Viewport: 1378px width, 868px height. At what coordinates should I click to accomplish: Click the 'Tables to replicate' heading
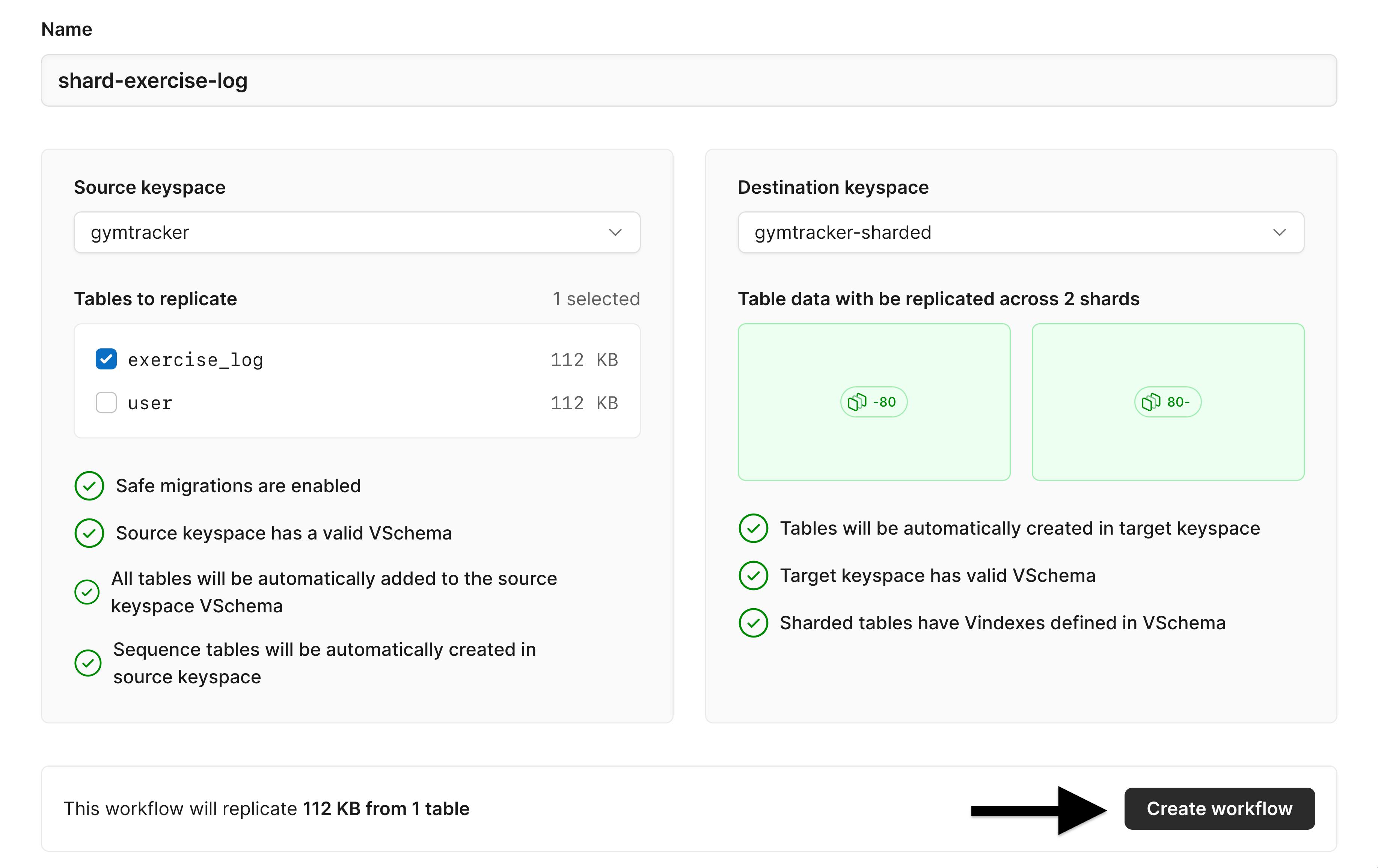[156, 299]
